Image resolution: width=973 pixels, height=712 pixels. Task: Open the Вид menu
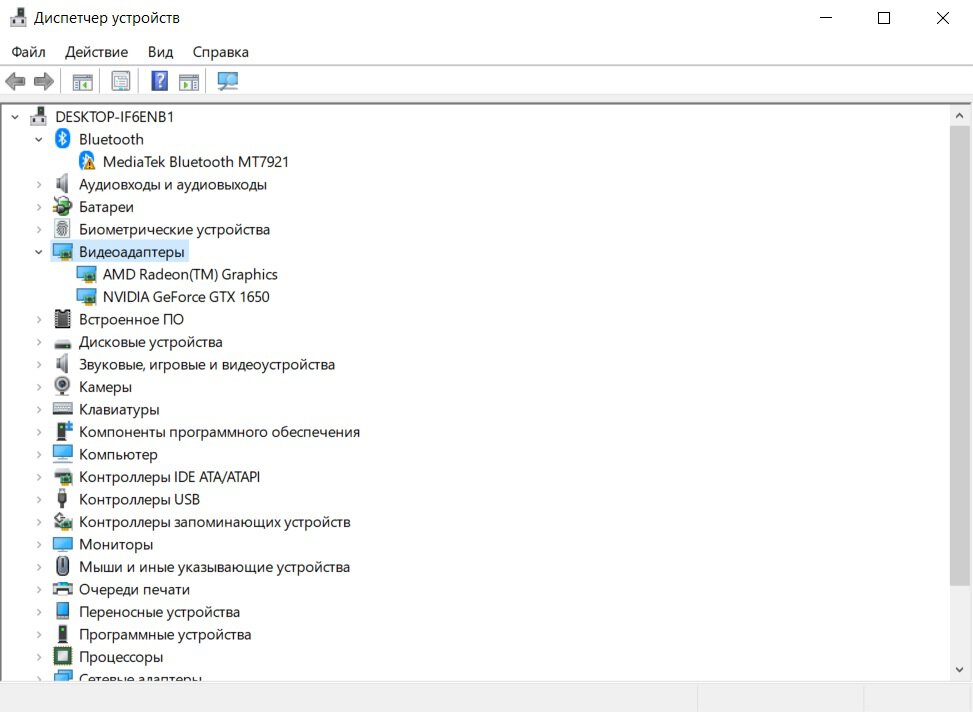coord(160,52)
